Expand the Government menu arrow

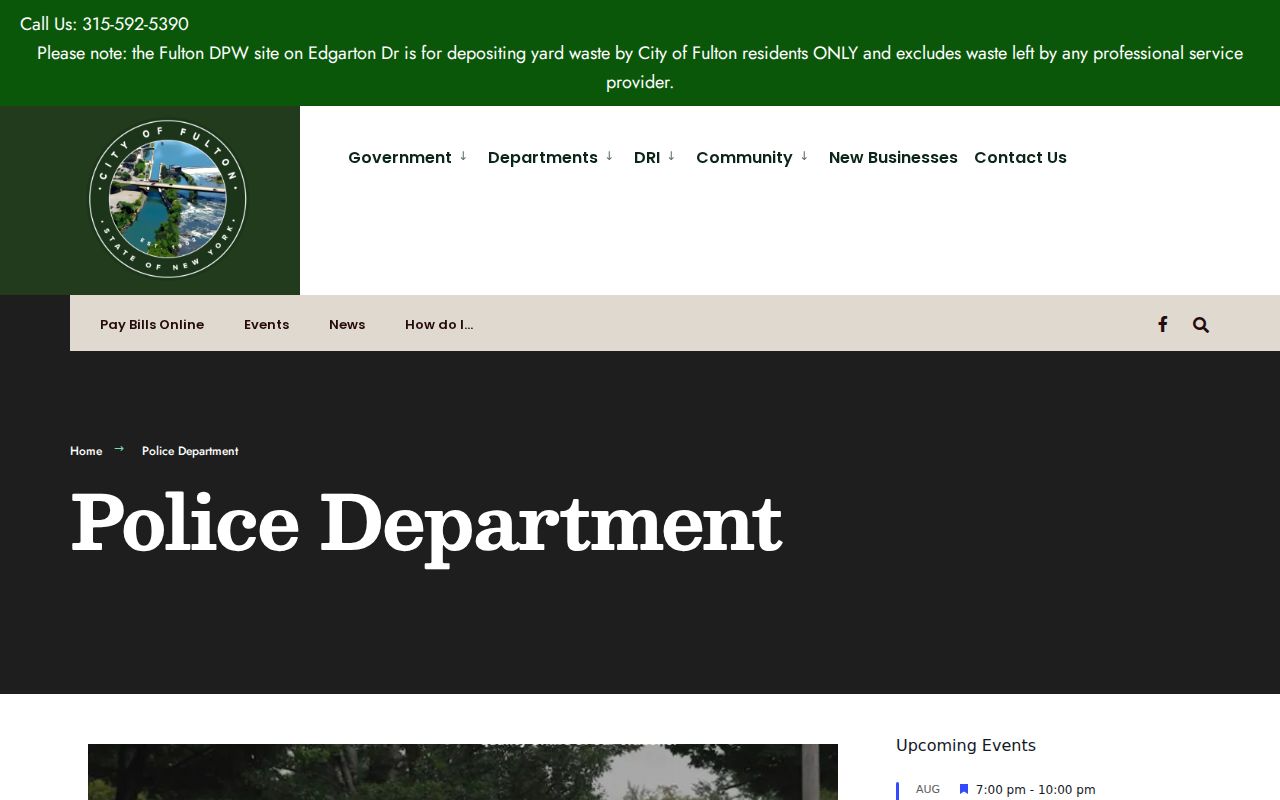463,156
